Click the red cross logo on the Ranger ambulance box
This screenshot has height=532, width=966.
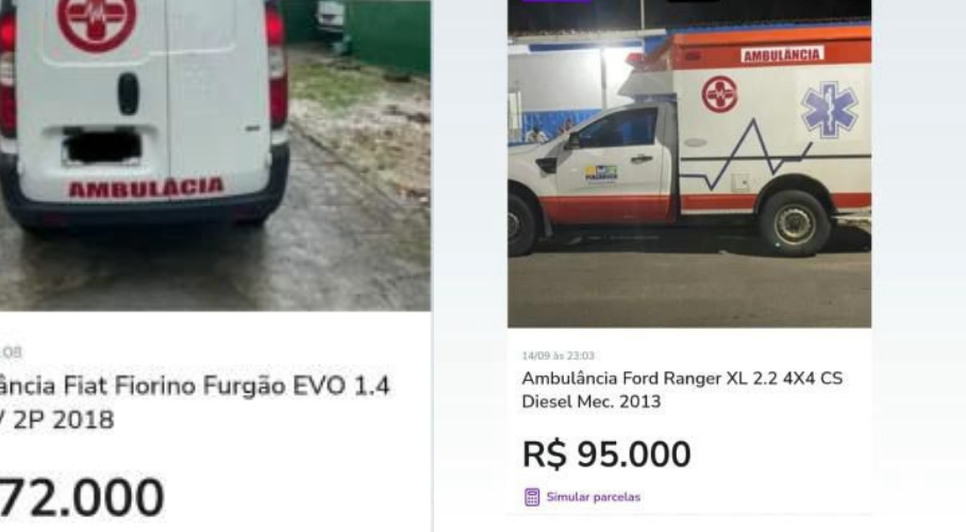(720, 94)
